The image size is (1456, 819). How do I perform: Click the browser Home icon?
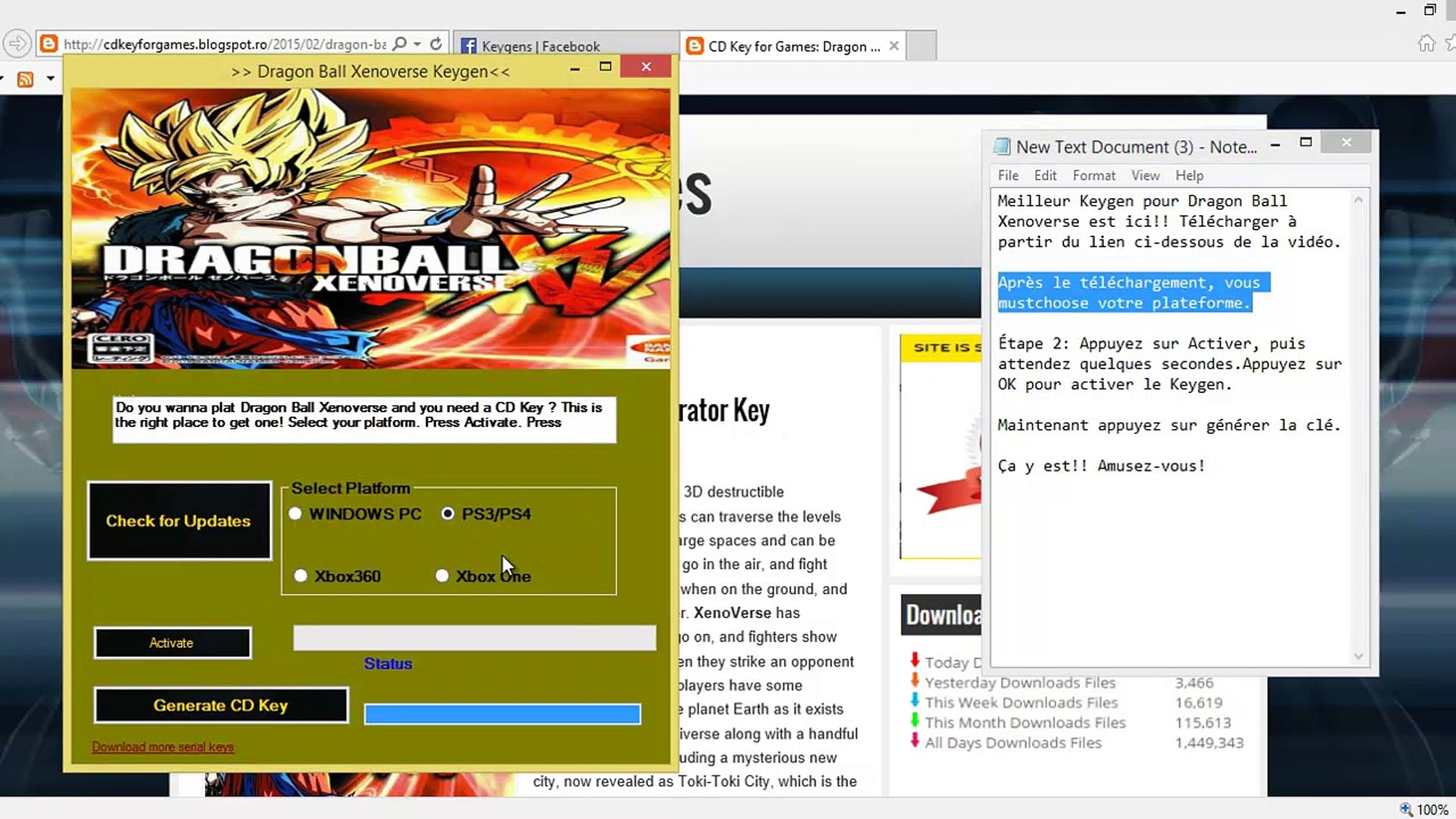click(x=1426, y=43)
